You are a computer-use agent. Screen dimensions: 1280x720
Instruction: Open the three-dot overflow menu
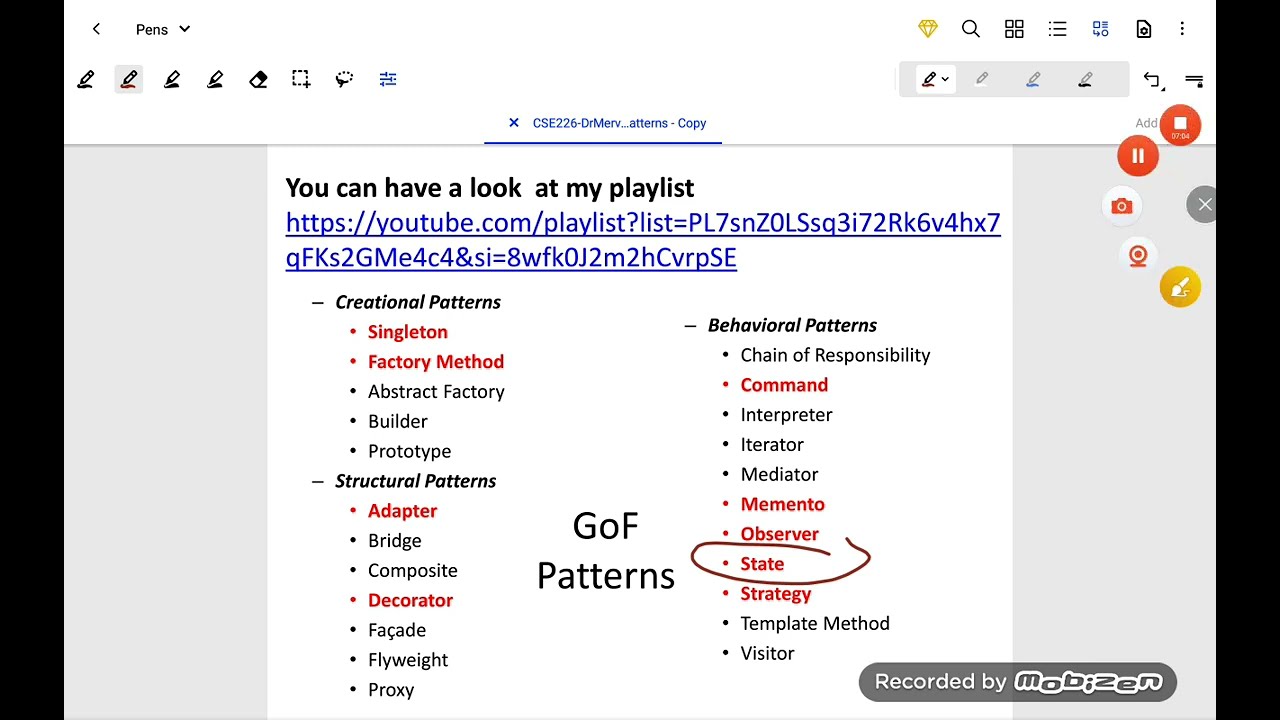[x=1182, y=29]
